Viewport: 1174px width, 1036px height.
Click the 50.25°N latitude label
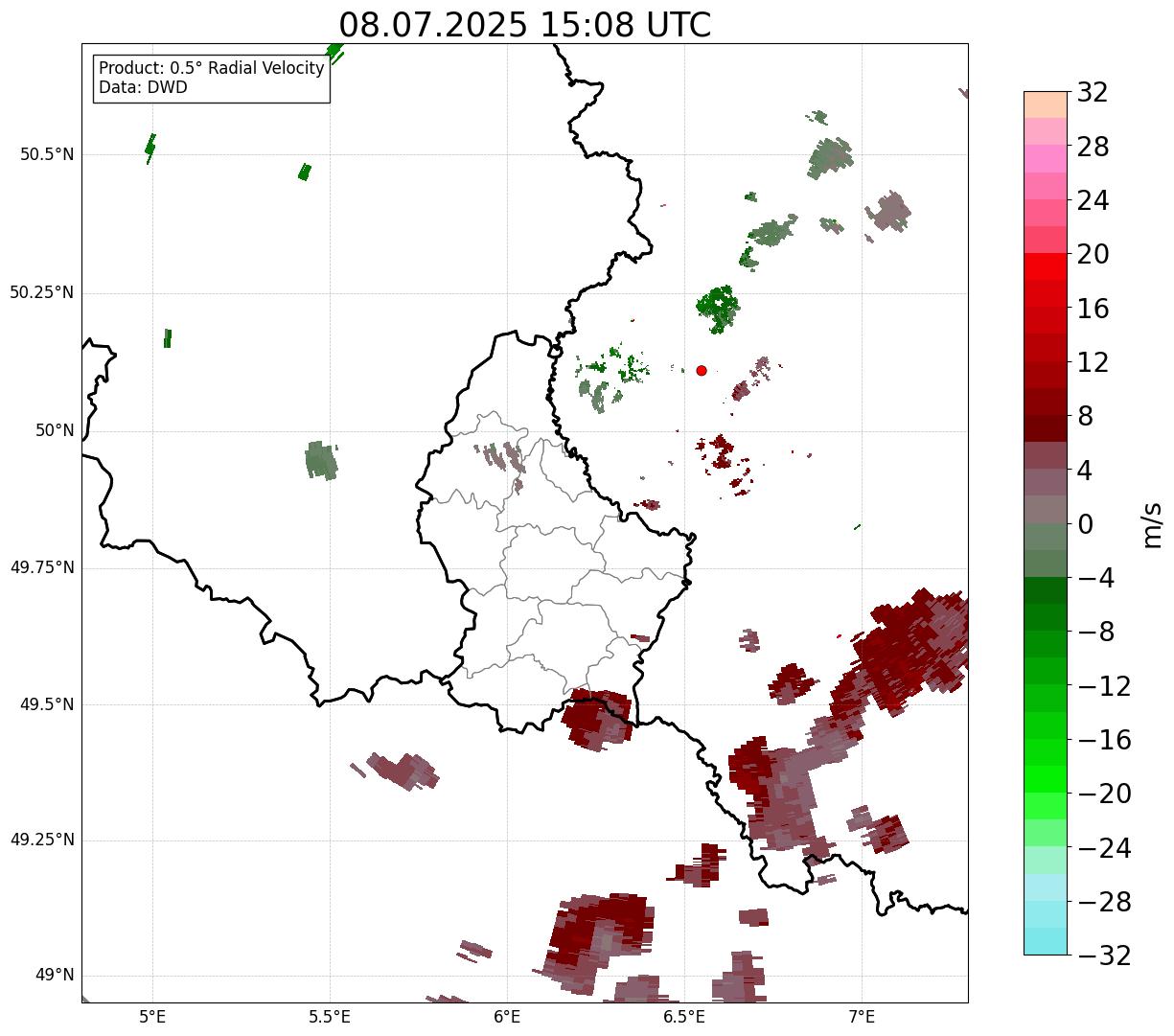[42, 292]
